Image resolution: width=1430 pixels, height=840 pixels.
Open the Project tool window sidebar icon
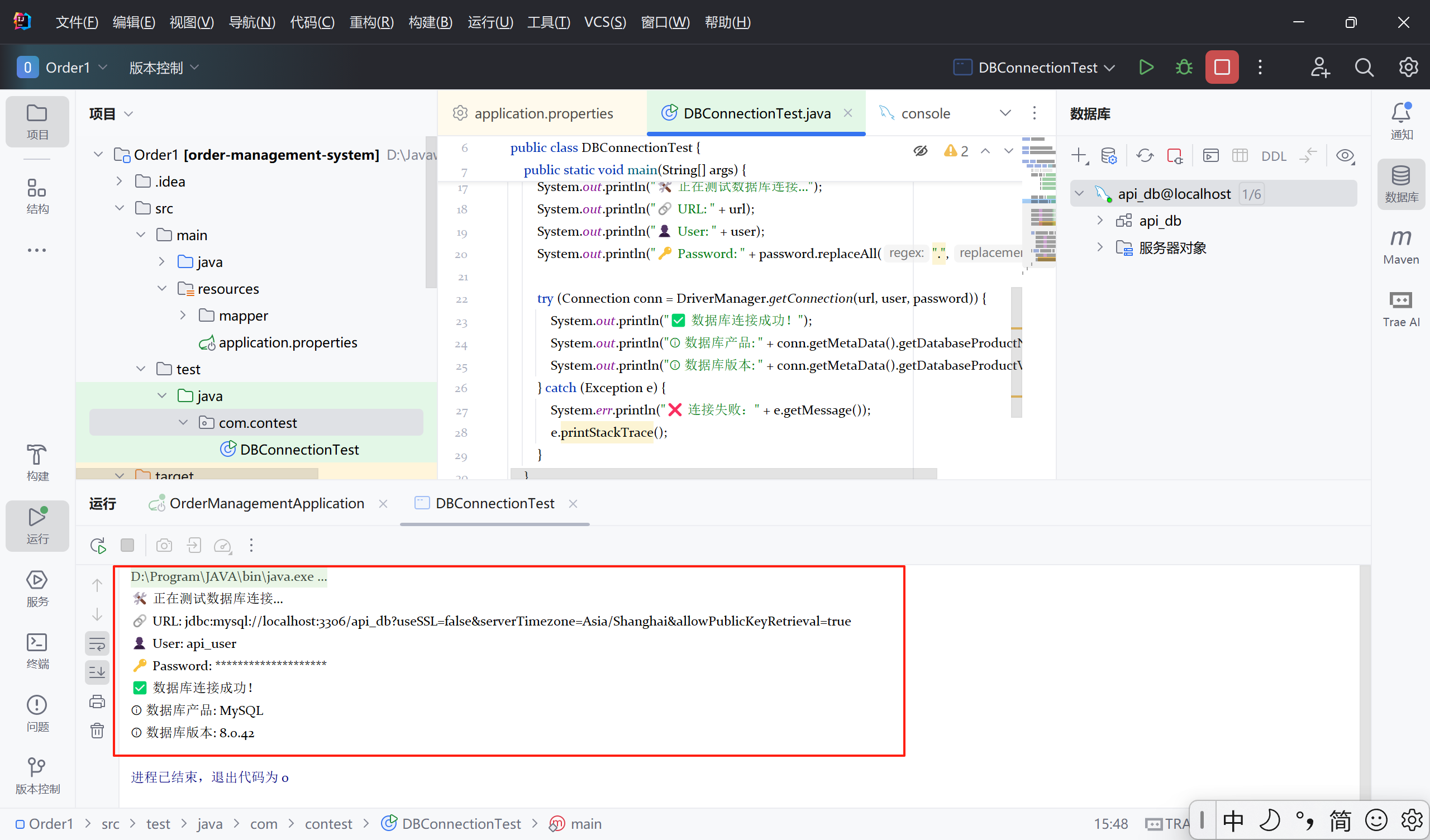[37, 121]
